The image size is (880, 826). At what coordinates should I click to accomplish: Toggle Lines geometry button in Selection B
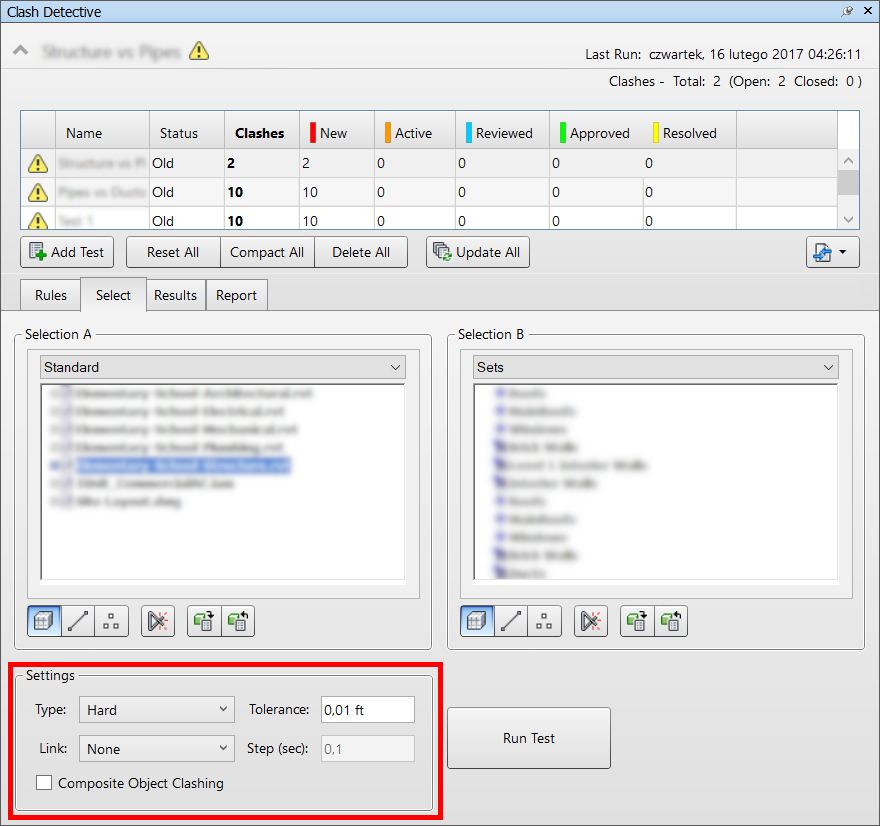click(511, 621)
